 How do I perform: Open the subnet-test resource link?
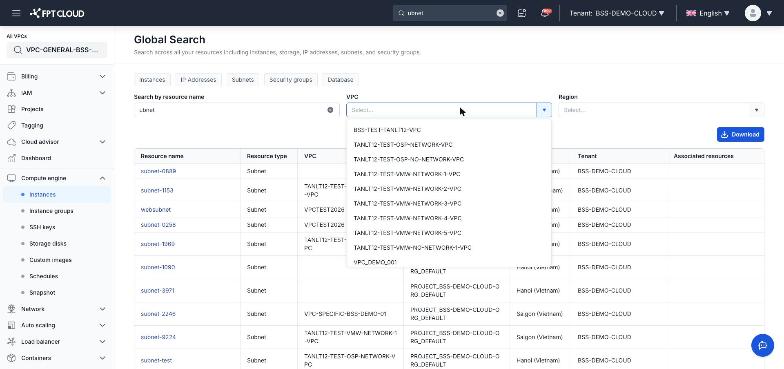click(x=156, y=360)
